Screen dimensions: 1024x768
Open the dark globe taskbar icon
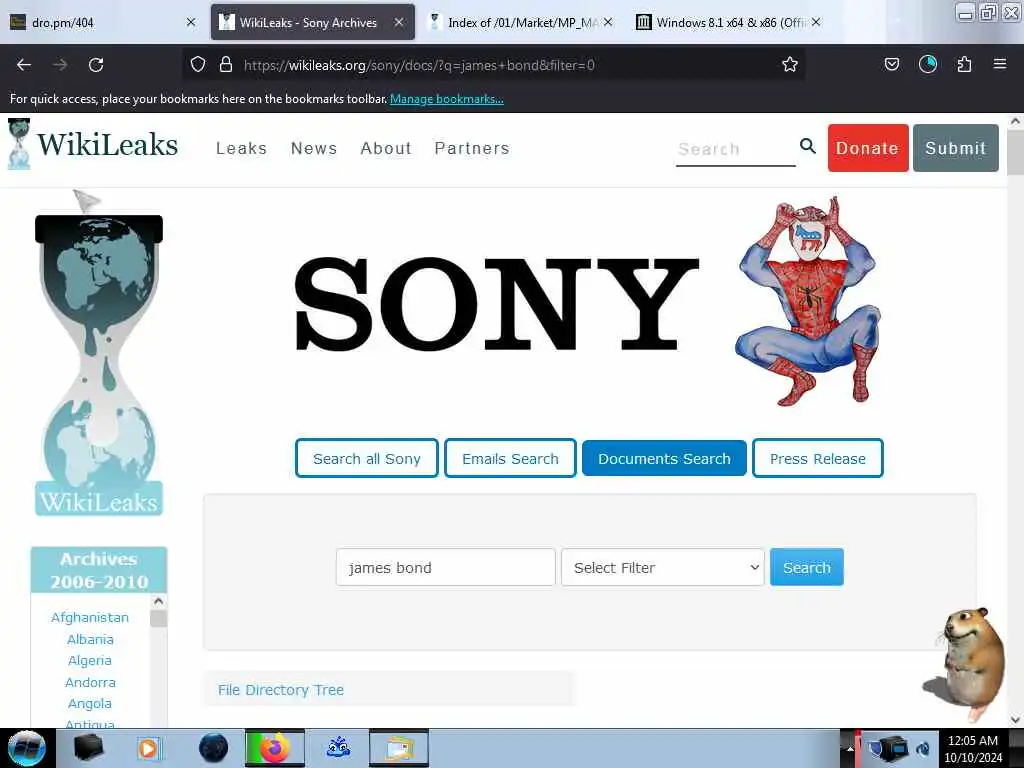(213, 748)
